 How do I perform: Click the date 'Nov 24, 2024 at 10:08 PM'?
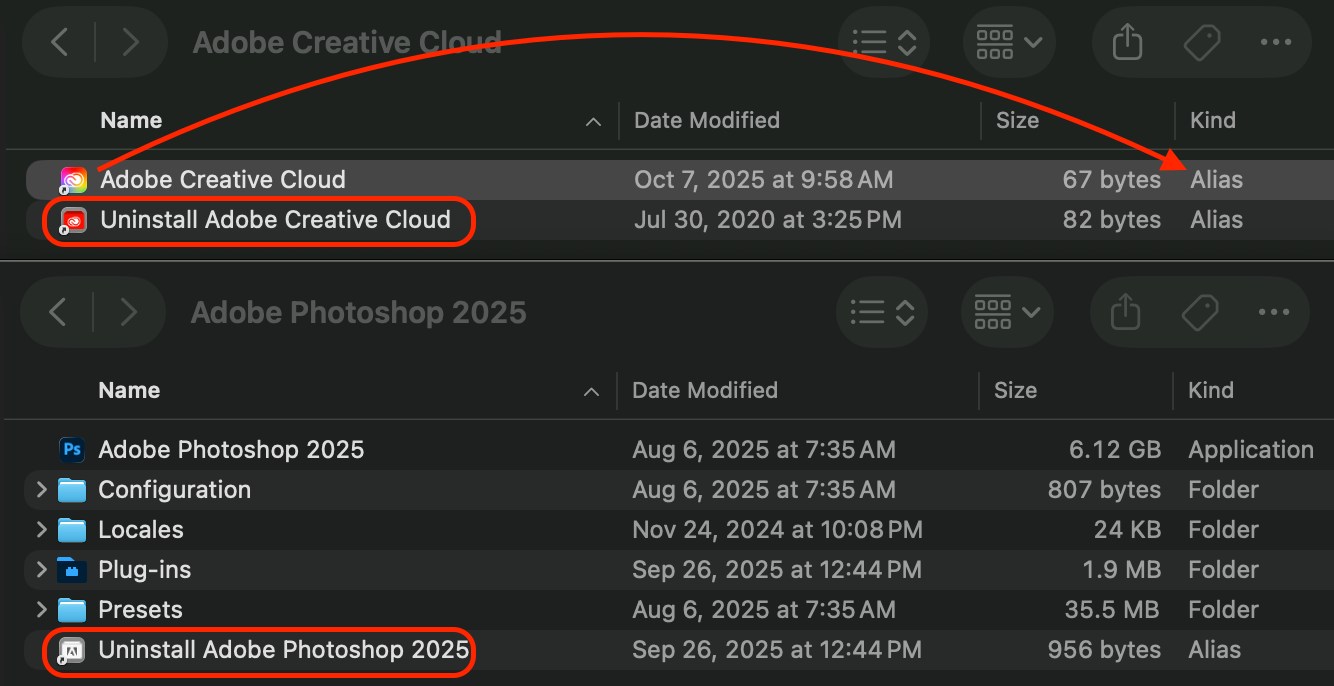777,530
